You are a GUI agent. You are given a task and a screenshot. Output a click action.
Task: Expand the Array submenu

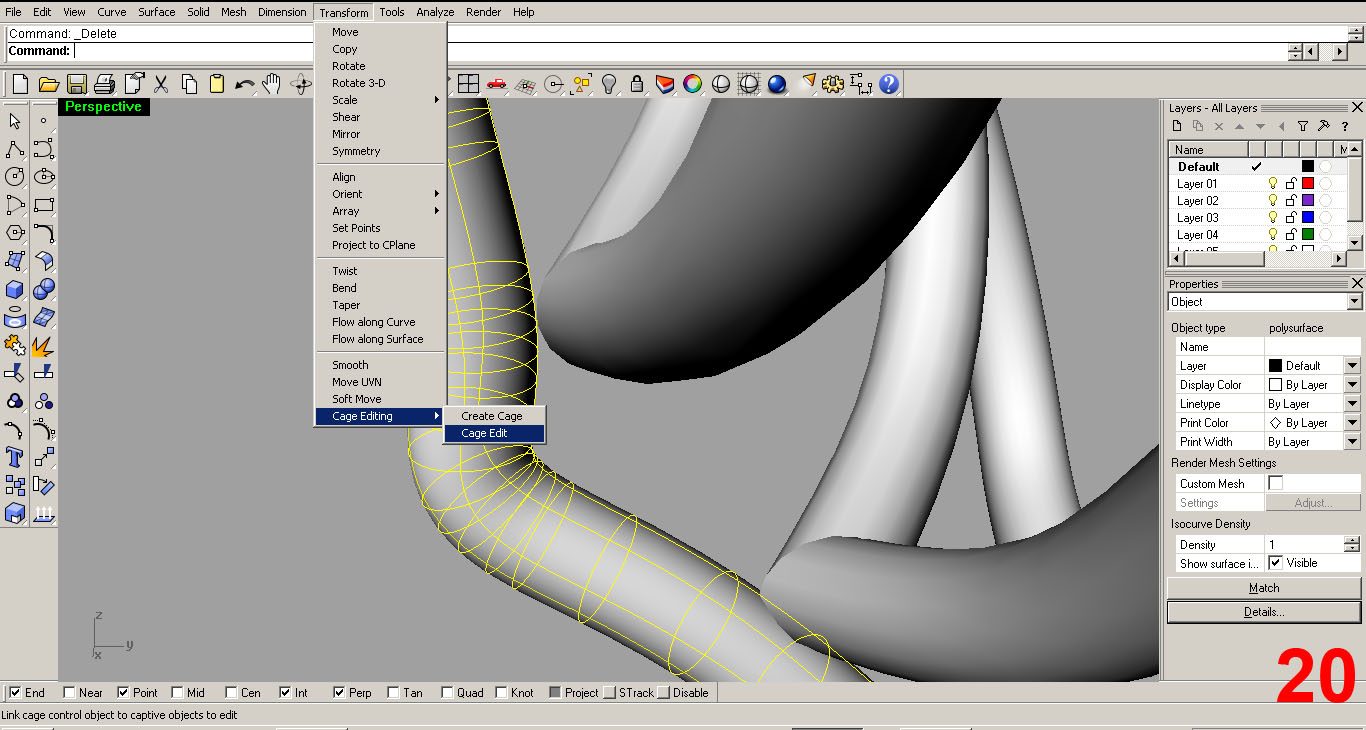[x=380, y=211]
